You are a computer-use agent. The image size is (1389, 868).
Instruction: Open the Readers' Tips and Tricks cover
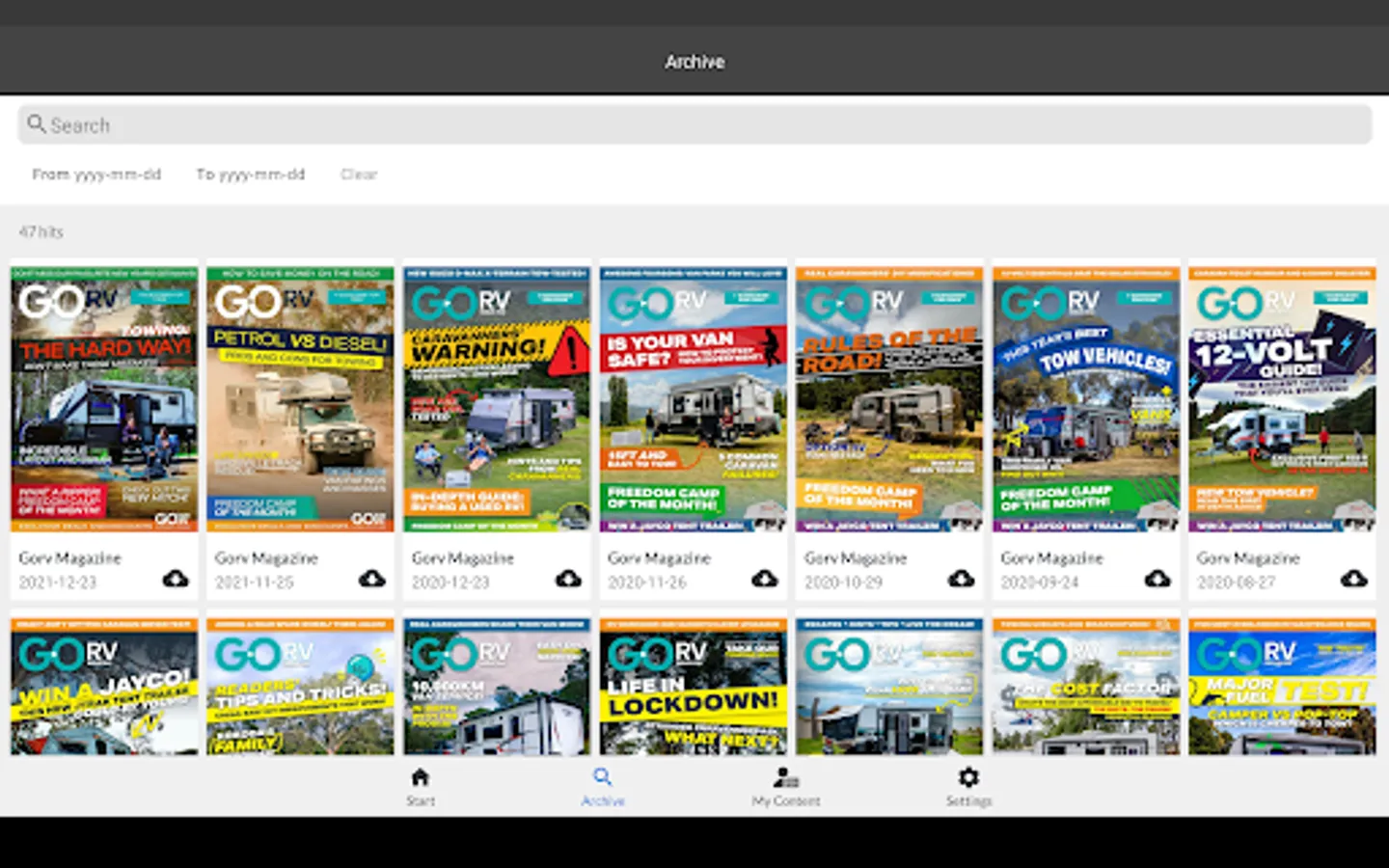pos(300,687)
